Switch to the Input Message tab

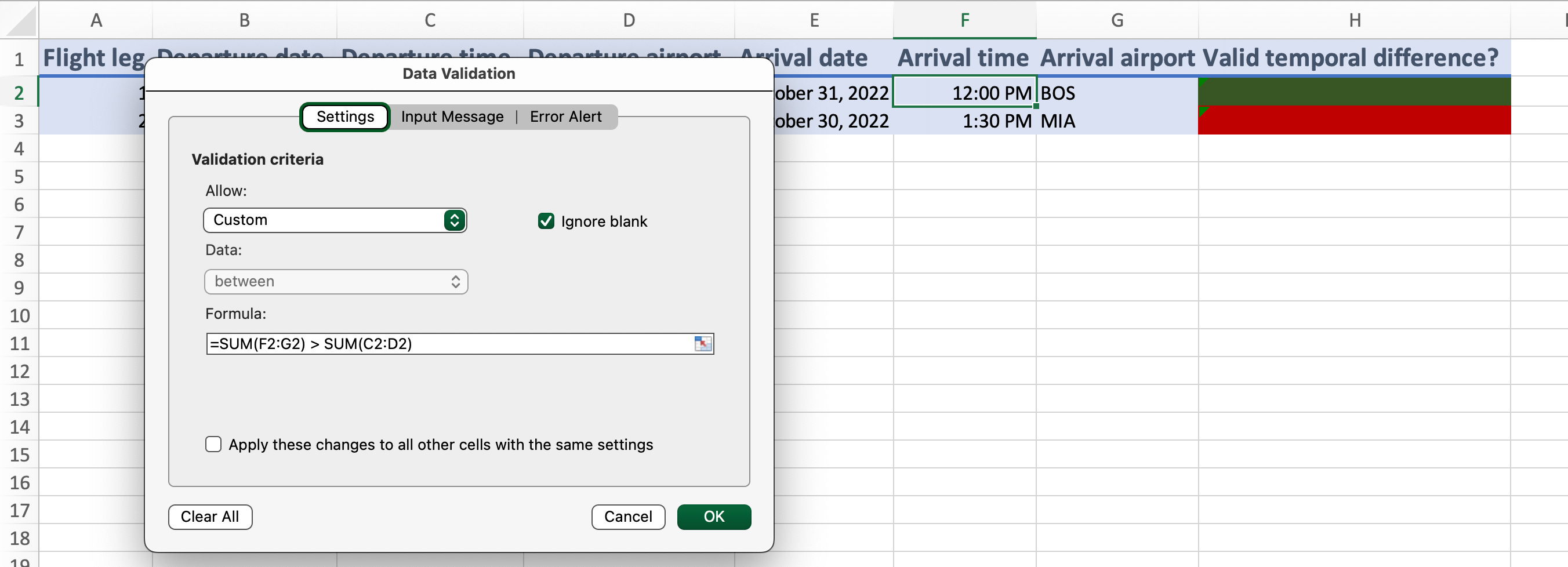[452, 117]
